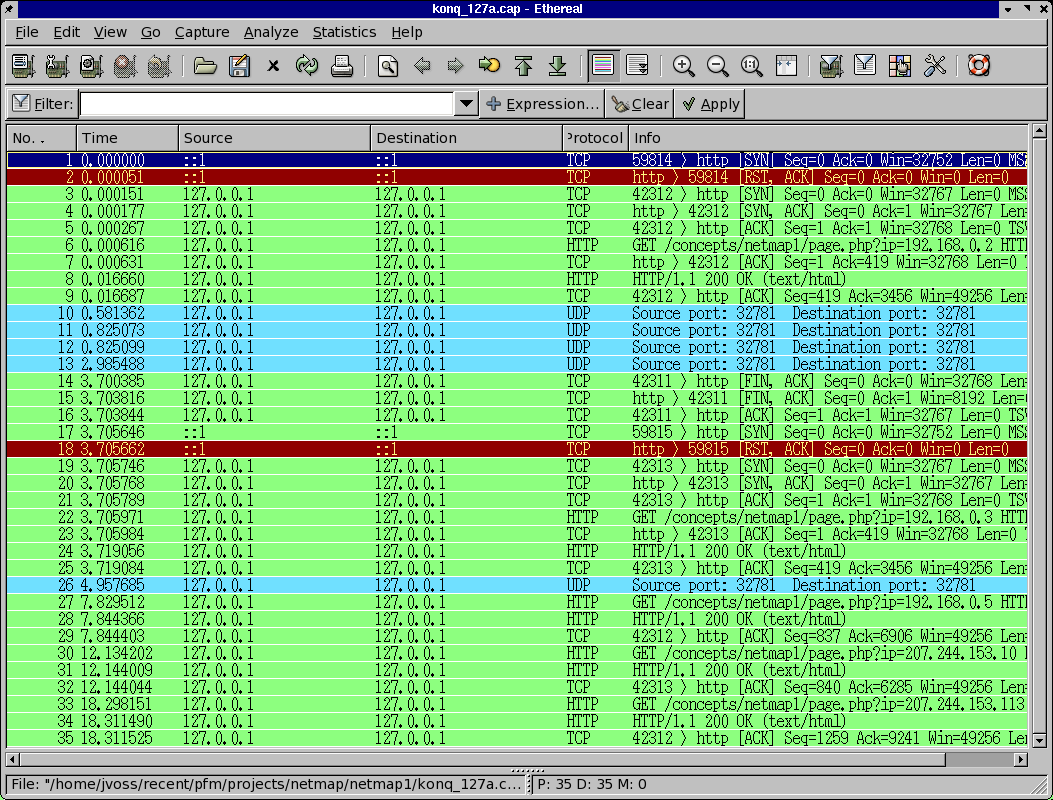
Task: Open the Capture menu
Action: [x=201, y=32]
